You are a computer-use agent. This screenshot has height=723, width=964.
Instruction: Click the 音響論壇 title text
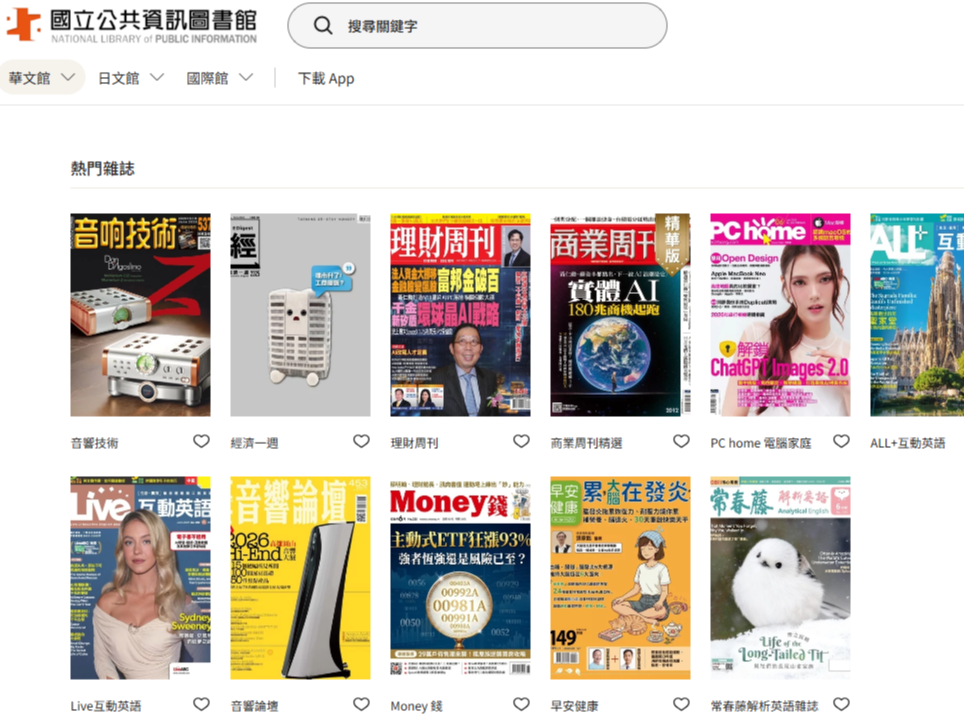coord(255,706)
